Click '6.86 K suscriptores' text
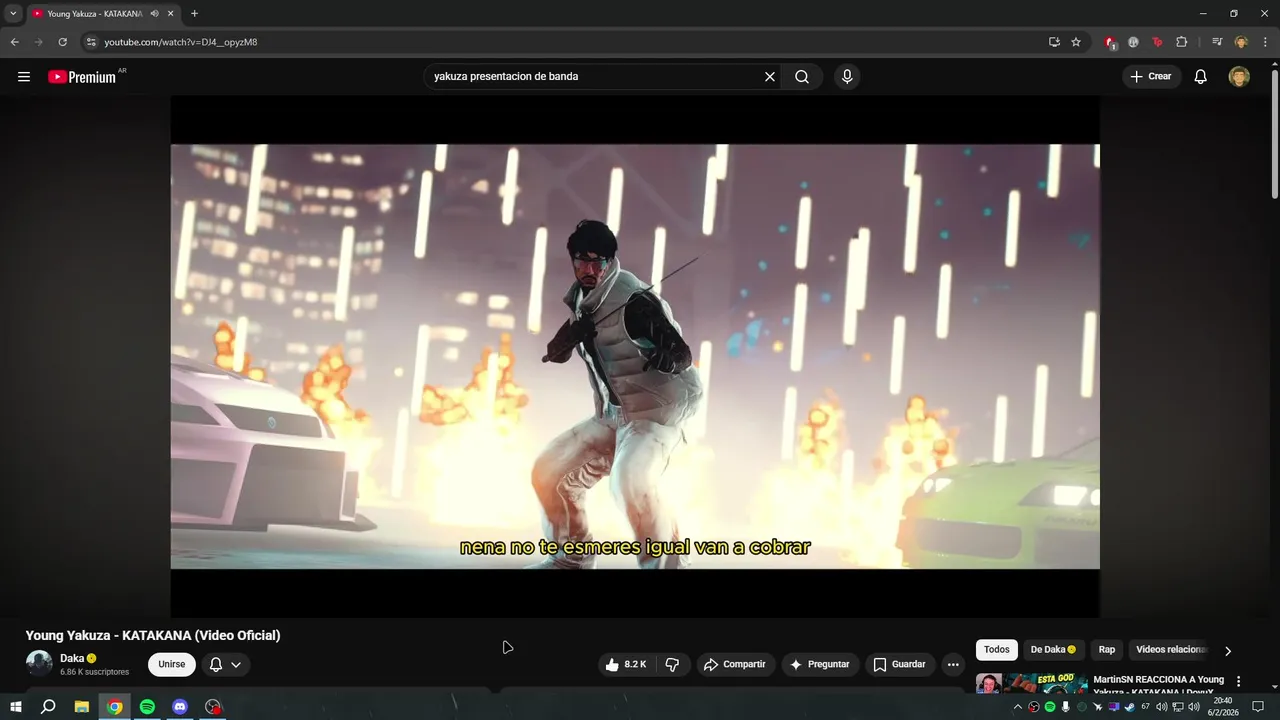This screenshot has width=1280, height=720. tap(94, 672)
